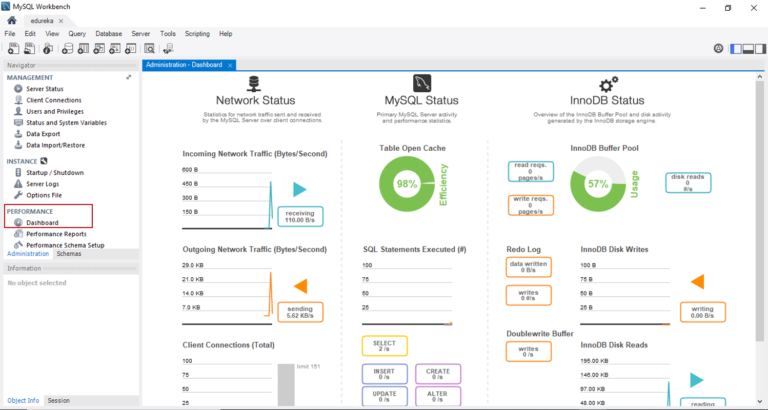Close the Administration - Dashboard tab
The width and height of the screenshot is (768, 410).
(x=230, y=65)
